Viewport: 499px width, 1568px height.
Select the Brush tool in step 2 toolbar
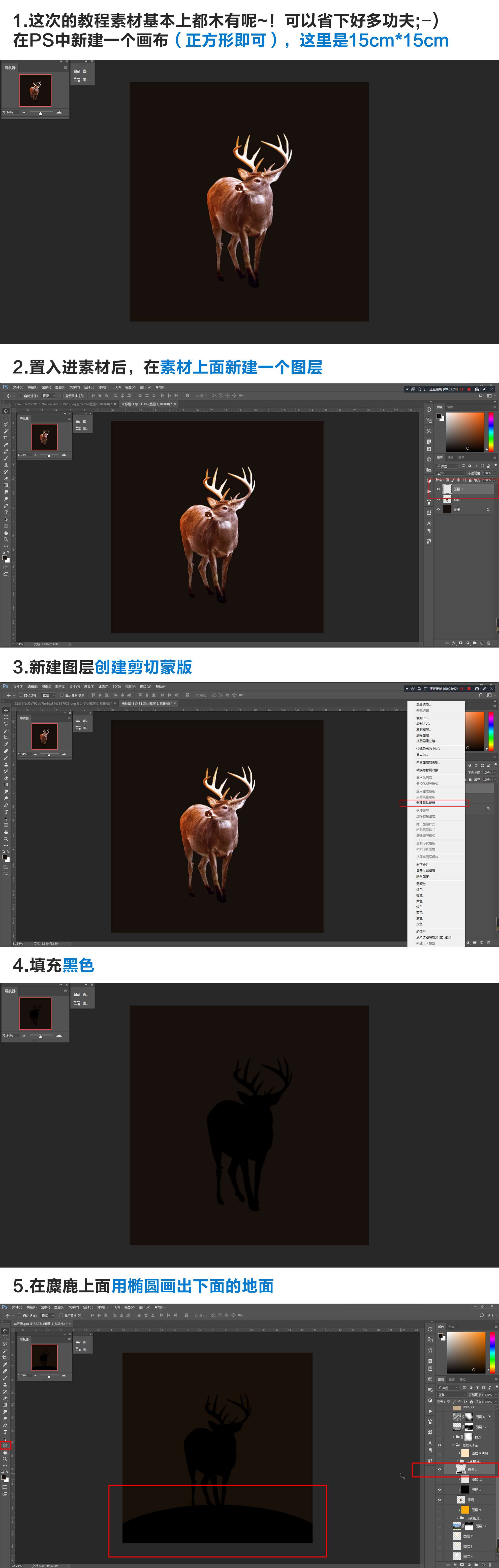pos(6,458)
